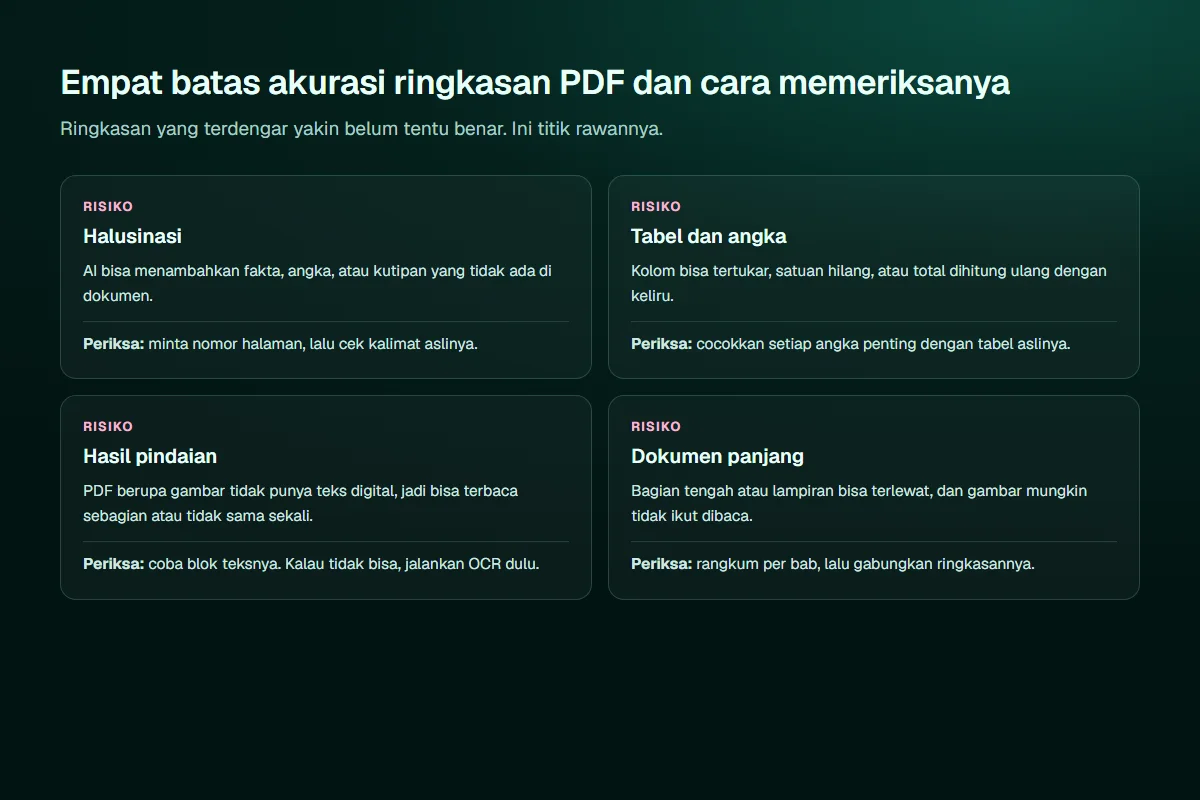Click 'Periksa: rangkum per bab, lalu gabungkan ringkasannya'

pyautogui.click(x=832, y=563)
